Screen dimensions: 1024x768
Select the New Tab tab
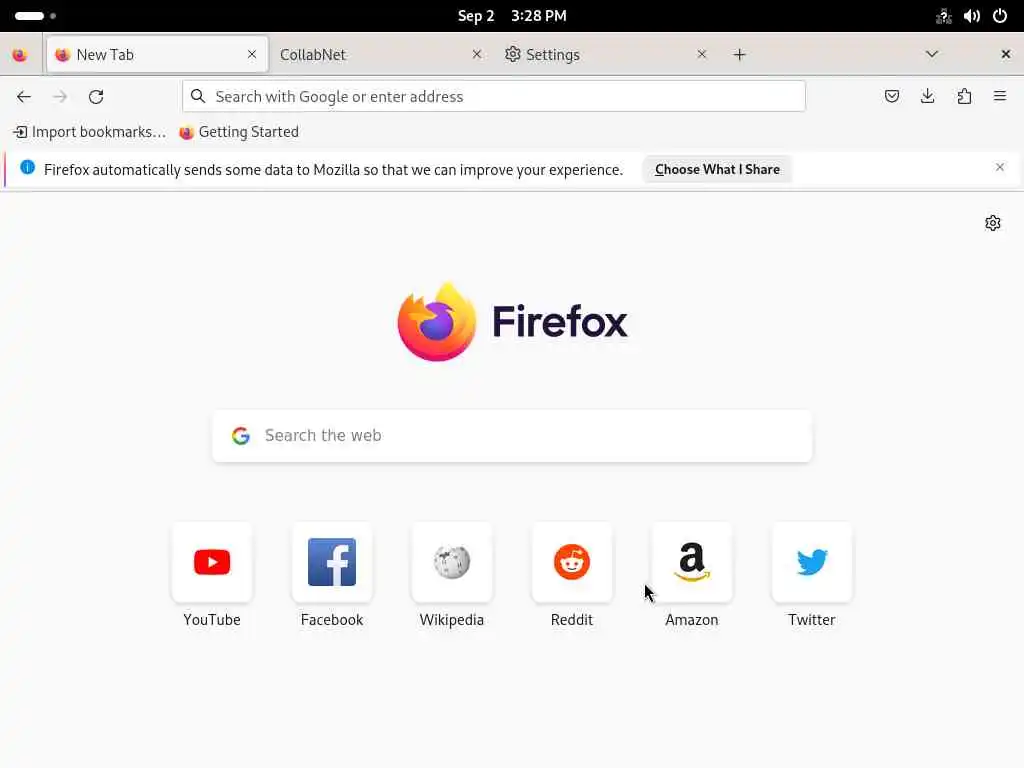click(157, 54)
